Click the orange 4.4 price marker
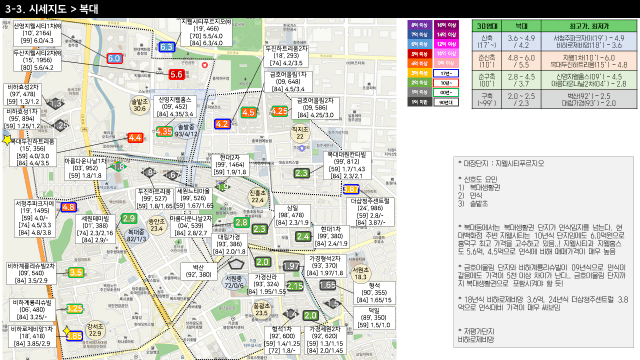Image resolution: width=640 pixels, height=360 pixels. 135,138
